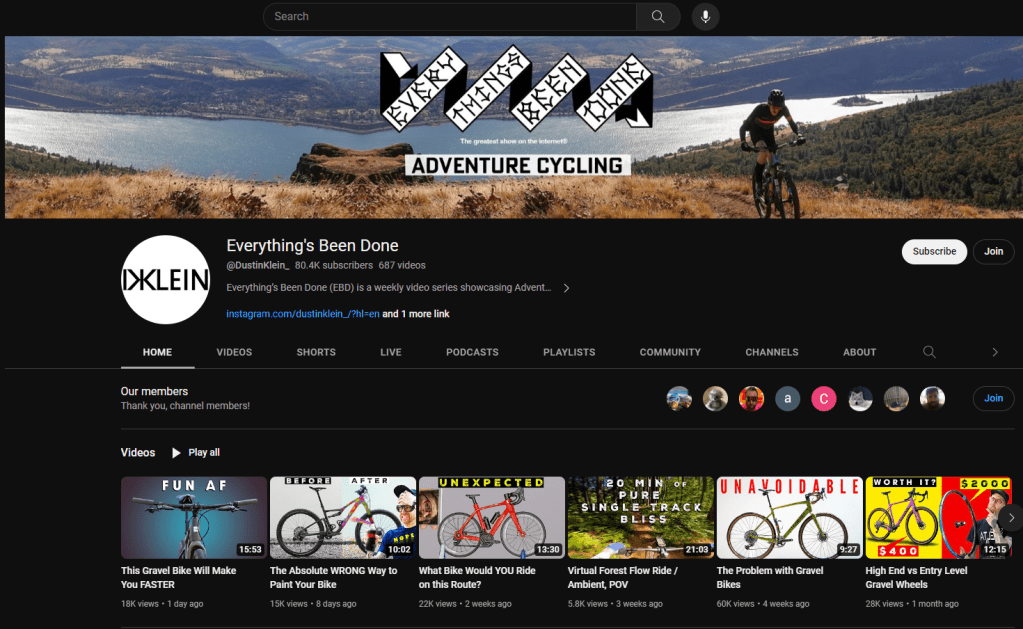1023x629 pixels.
Task: Open the Playlists tab
Action: pyautogui.click(x=568, y=352)
